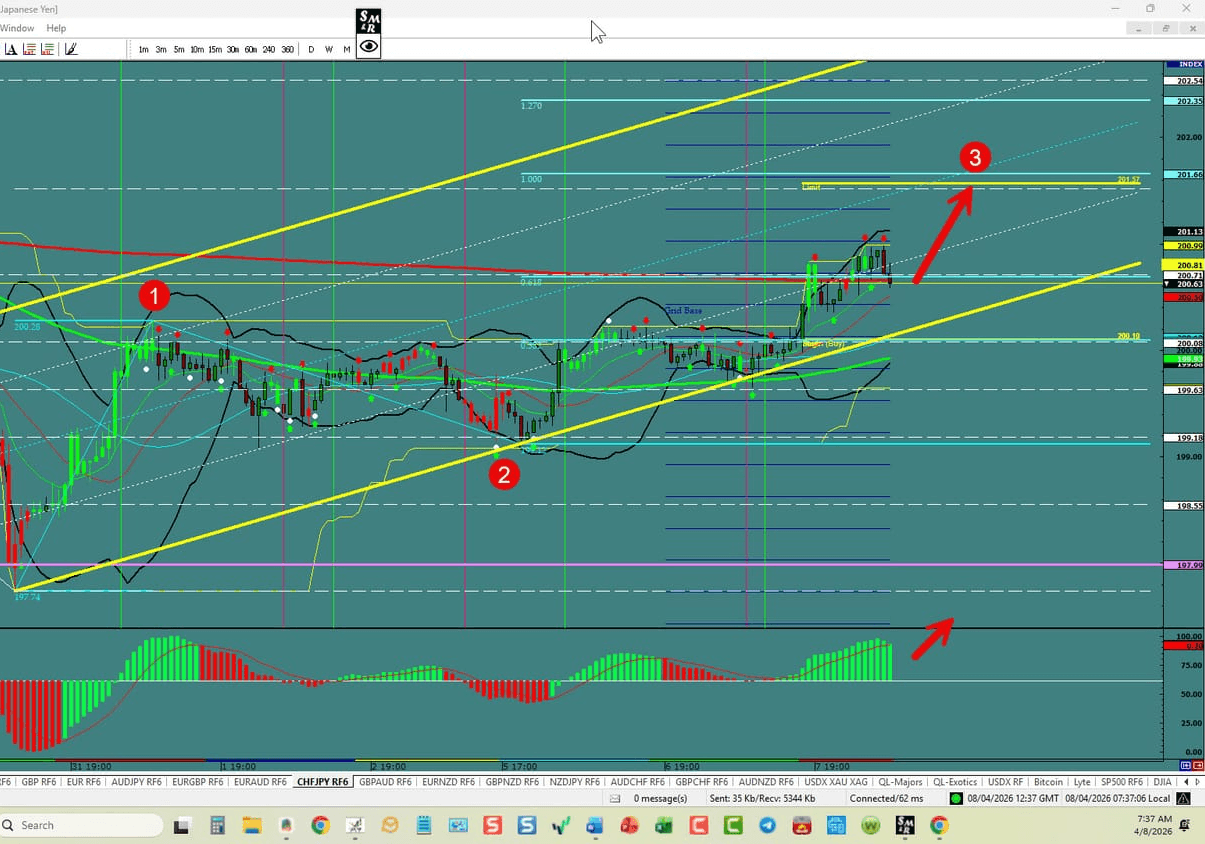Select the drawing pen tool

(70, 48)
